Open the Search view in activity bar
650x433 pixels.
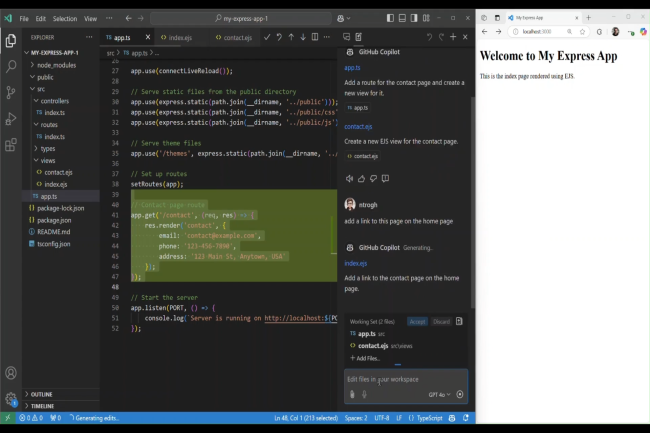11,66
